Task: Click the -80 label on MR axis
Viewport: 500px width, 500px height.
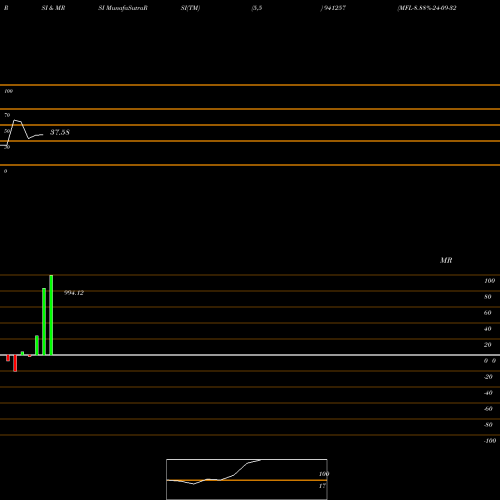Action: pyautogui.click(x=488, y=425)
